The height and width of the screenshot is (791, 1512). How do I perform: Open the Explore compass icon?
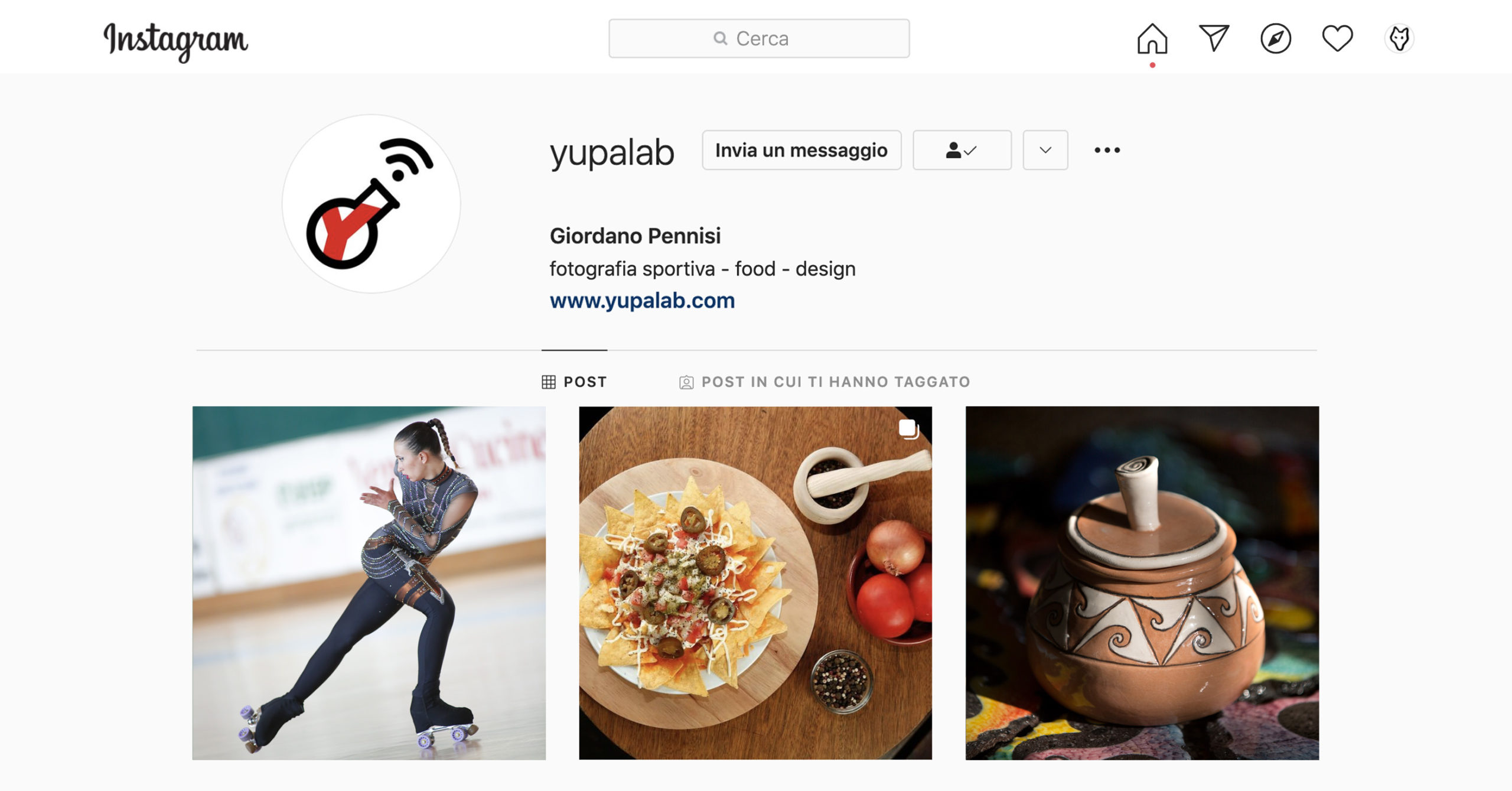[x=1276, y=39]
